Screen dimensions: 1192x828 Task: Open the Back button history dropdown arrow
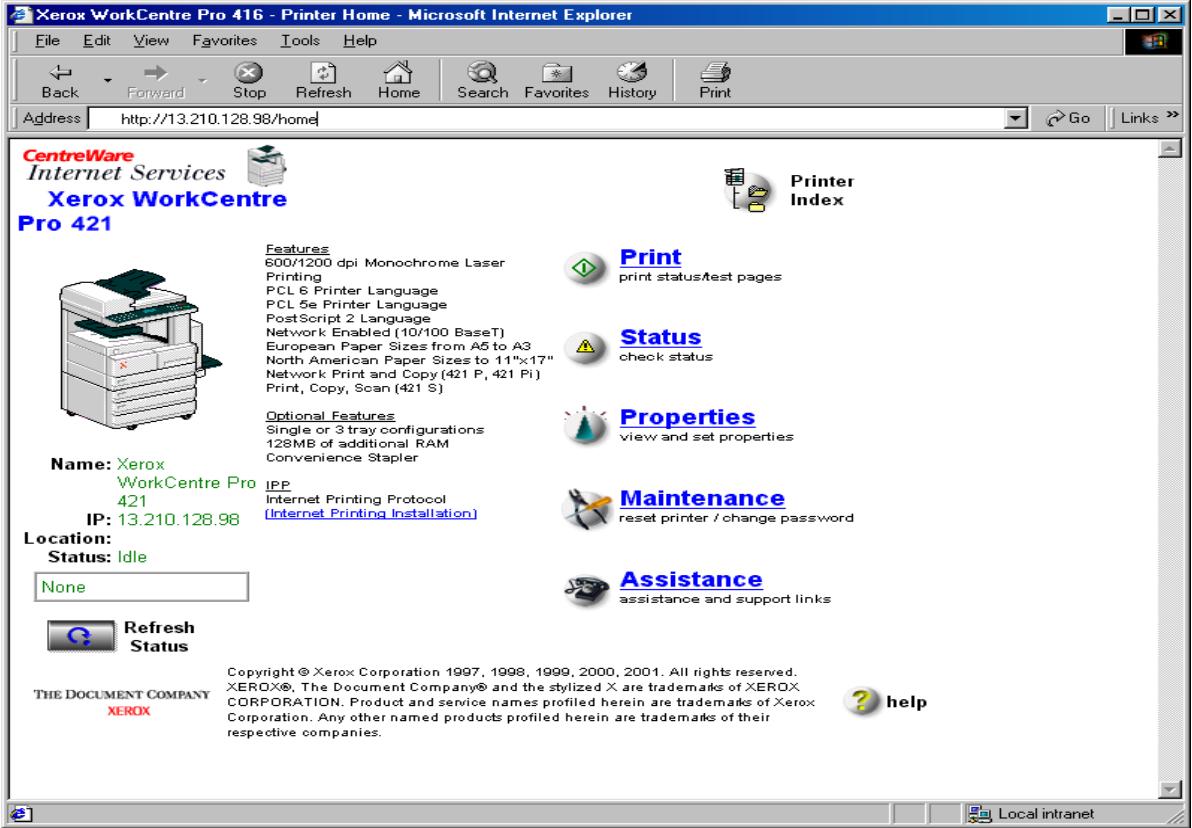tap(107, 81)
